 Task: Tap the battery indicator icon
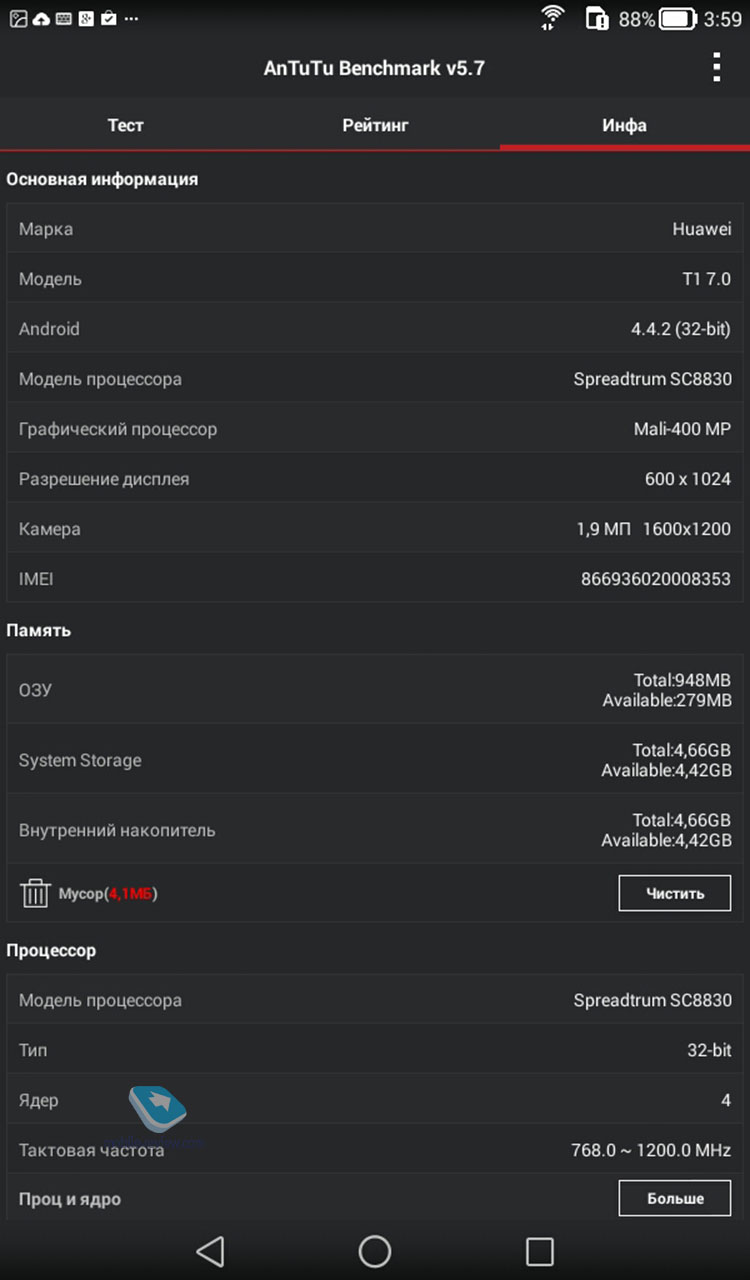pyautogui.click(x=677, y=18)
